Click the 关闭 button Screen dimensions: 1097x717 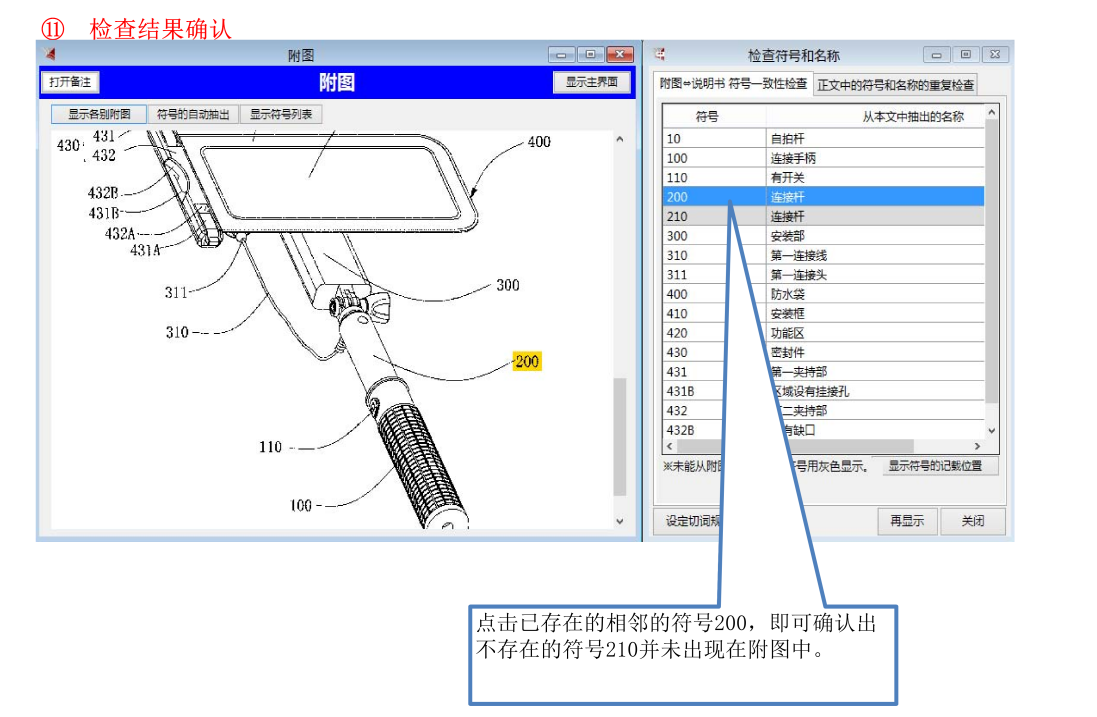point(972,521)
